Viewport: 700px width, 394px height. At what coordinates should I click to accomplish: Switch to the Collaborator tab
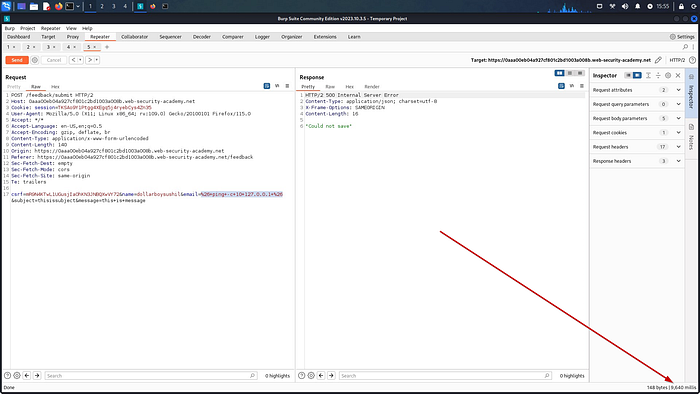point(134,37)
